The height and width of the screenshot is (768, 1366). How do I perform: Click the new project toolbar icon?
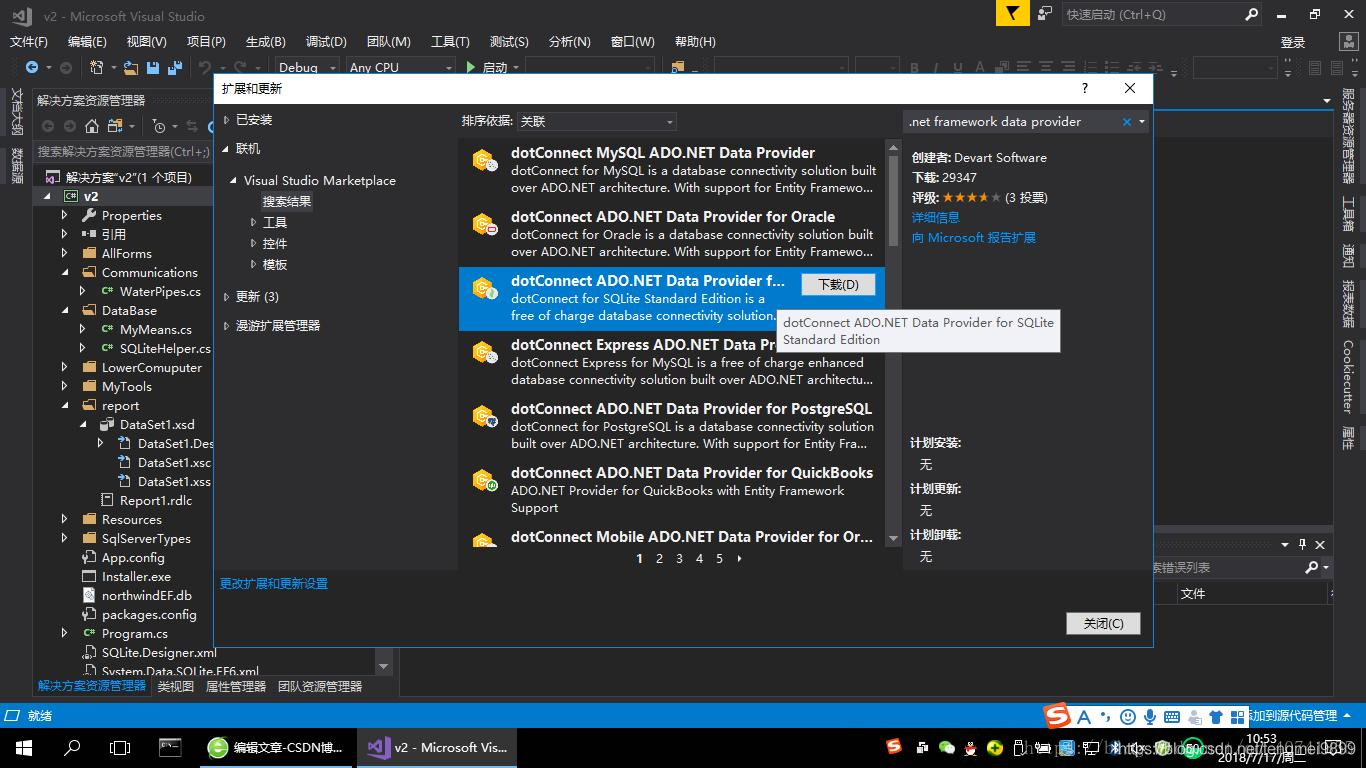pos(97,67)
